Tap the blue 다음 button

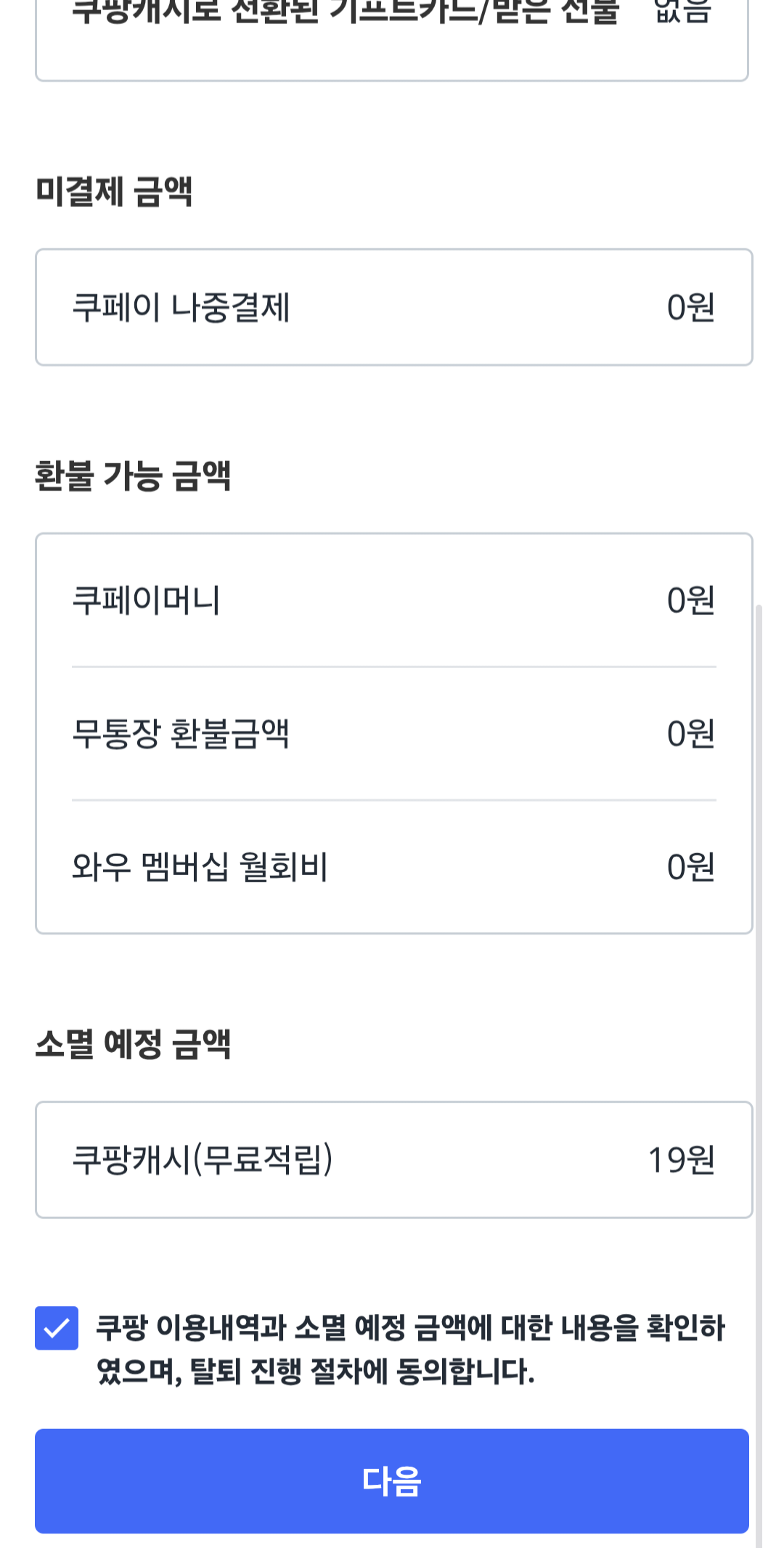pos(392,1481)
